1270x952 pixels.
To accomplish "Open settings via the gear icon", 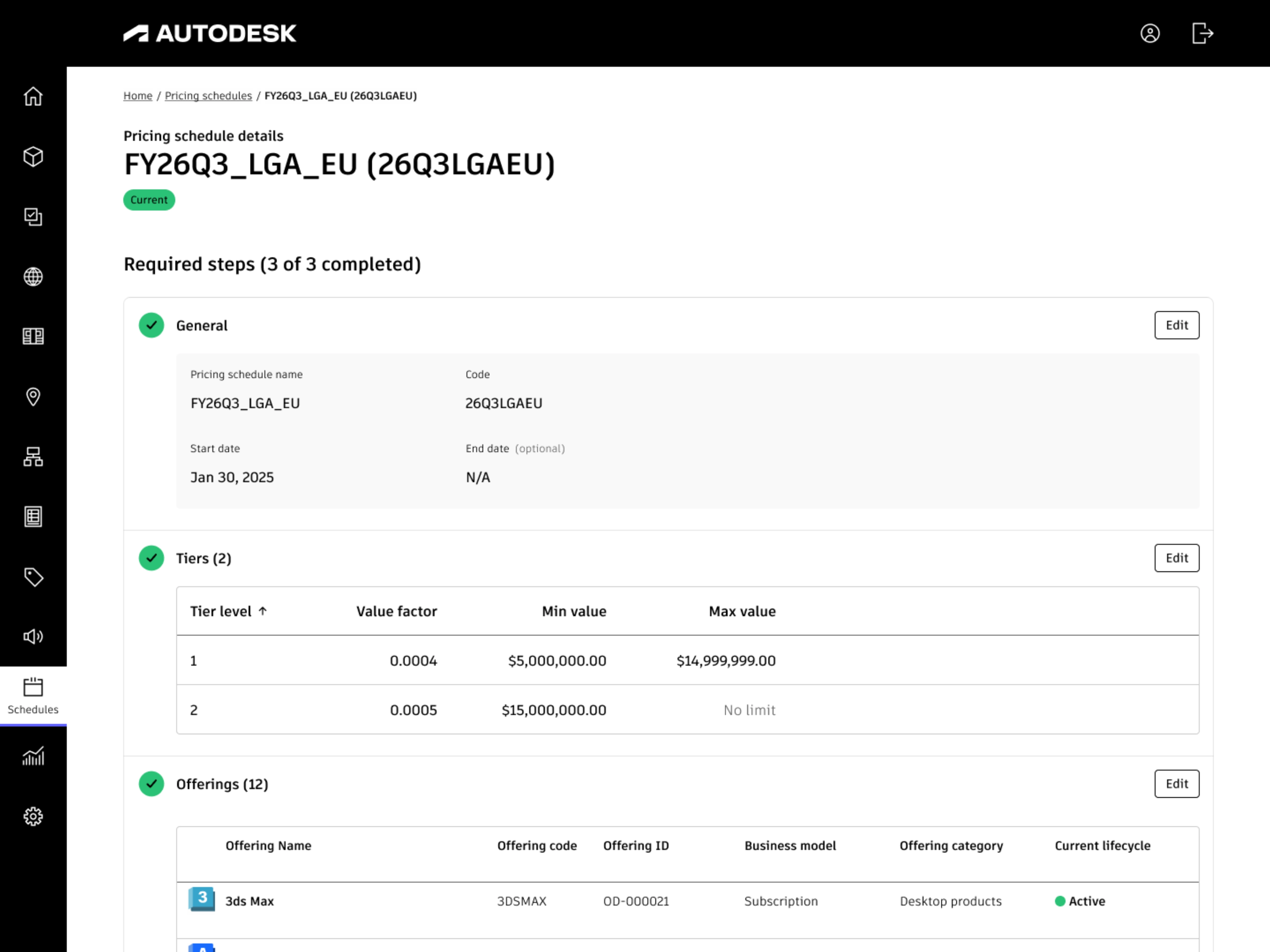I will pos(33,816).
